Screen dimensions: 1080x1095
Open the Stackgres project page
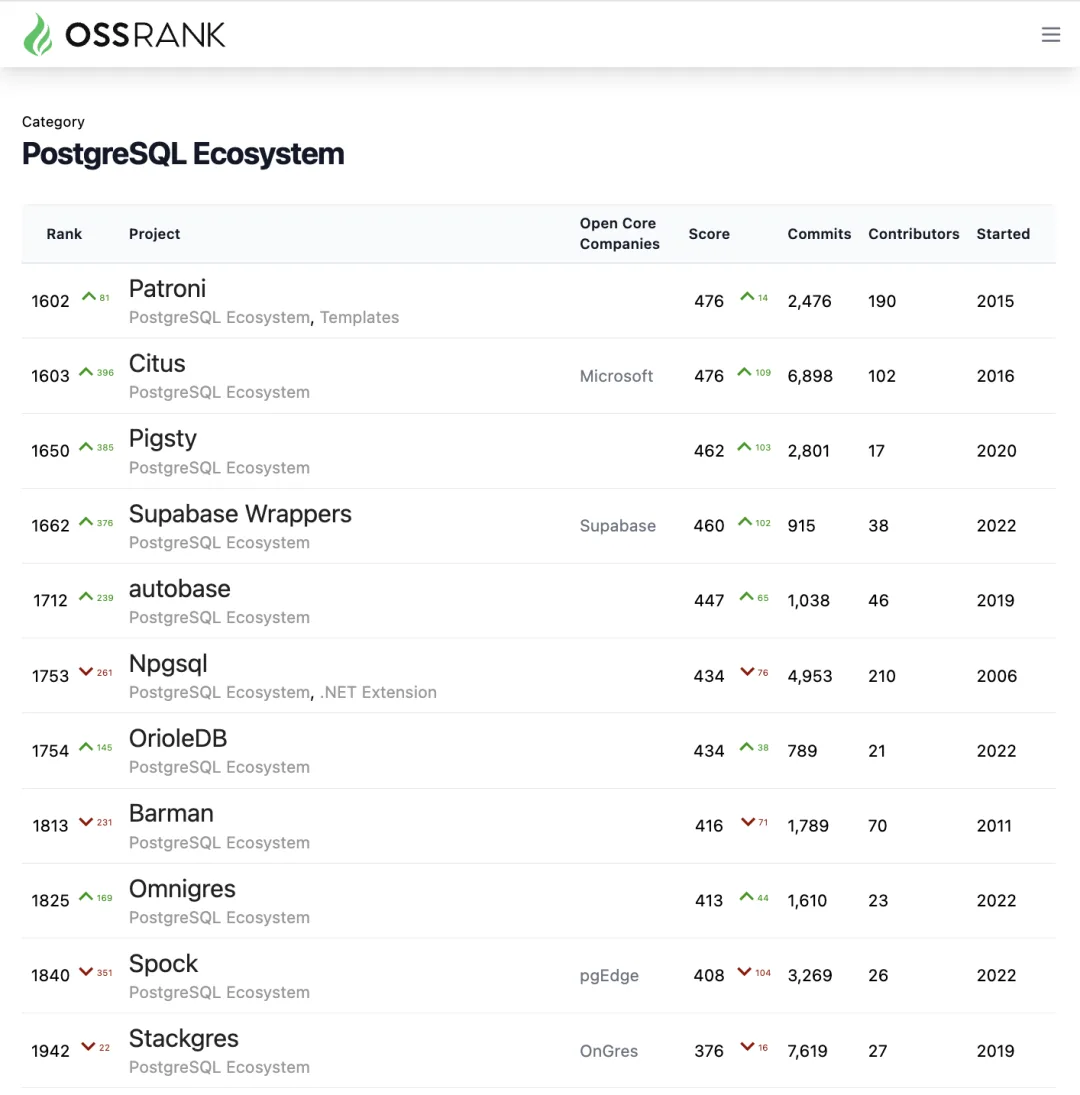184,1038
